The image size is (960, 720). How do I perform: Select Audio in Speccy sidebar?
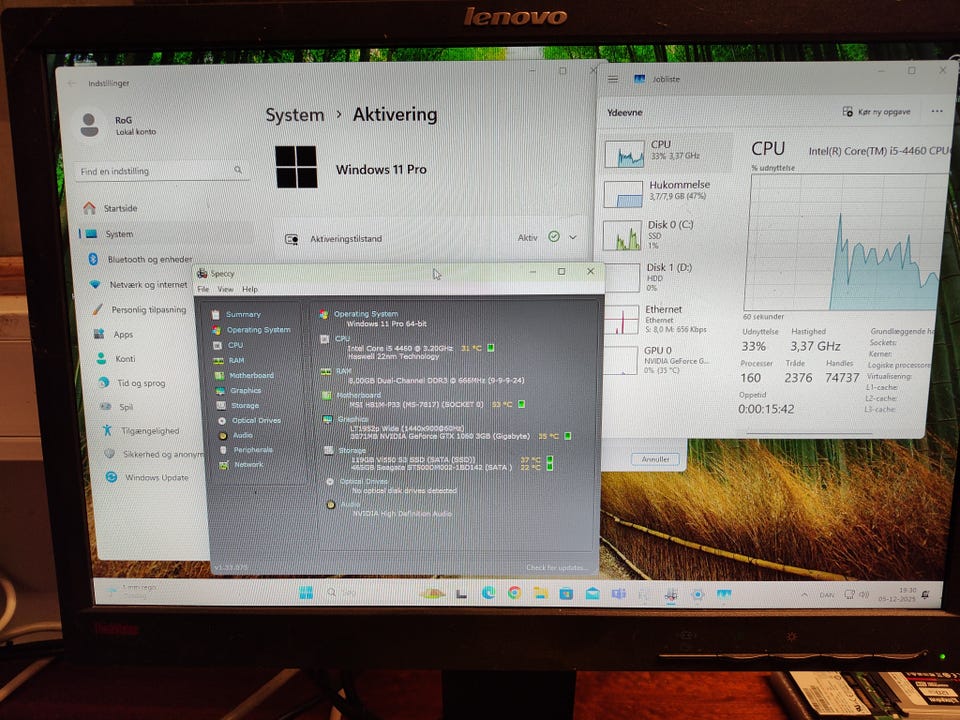tap(242, 435)
